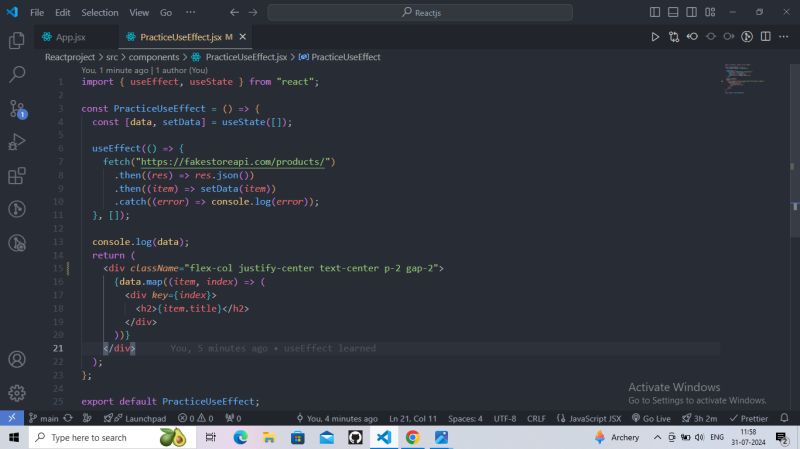Click Reactproject in the breadcrumb
800x449 pixels.
(x=70, y=57)
